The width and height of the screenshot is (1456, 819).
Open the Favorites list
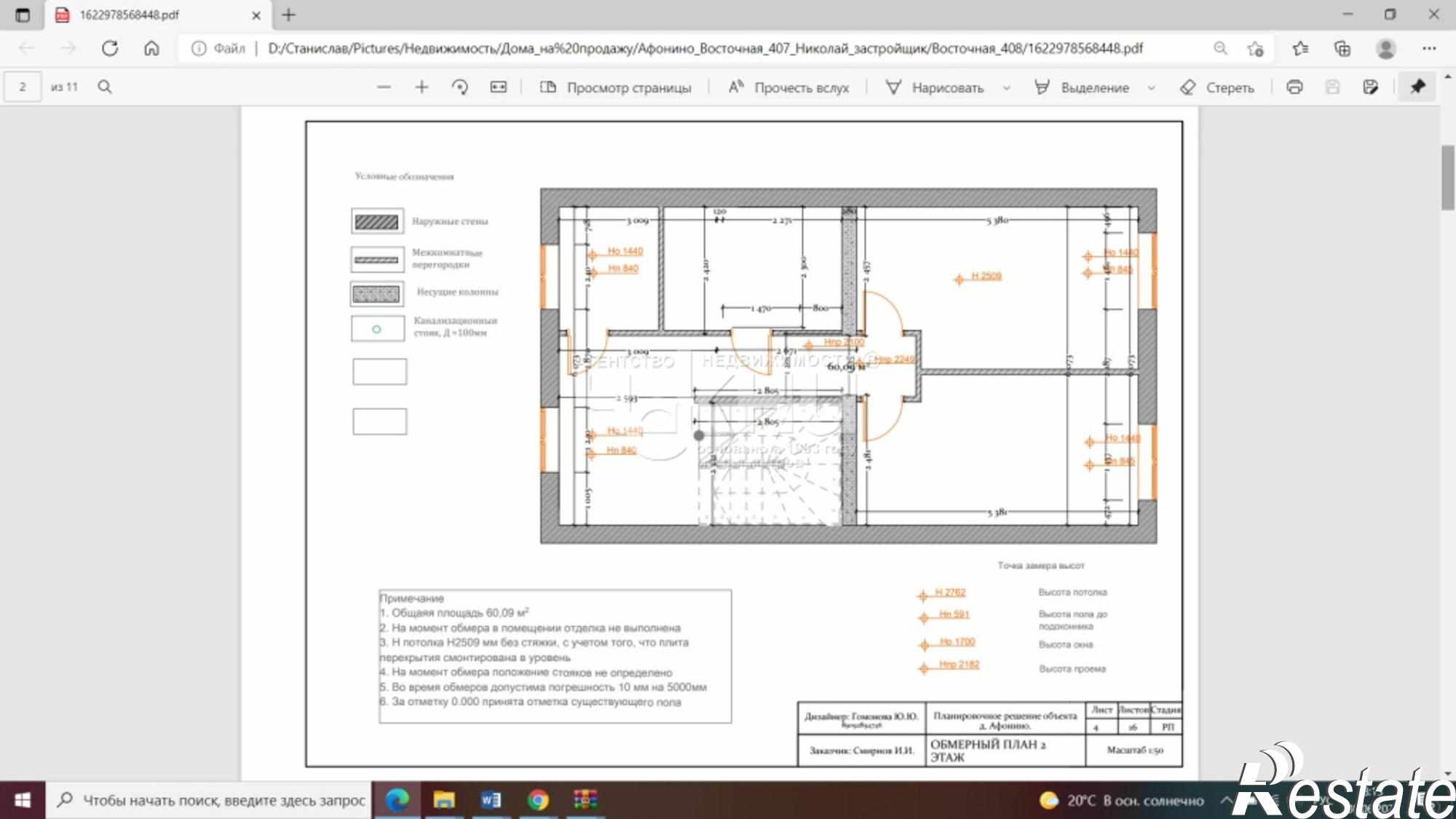click(x=1300, y=48)
